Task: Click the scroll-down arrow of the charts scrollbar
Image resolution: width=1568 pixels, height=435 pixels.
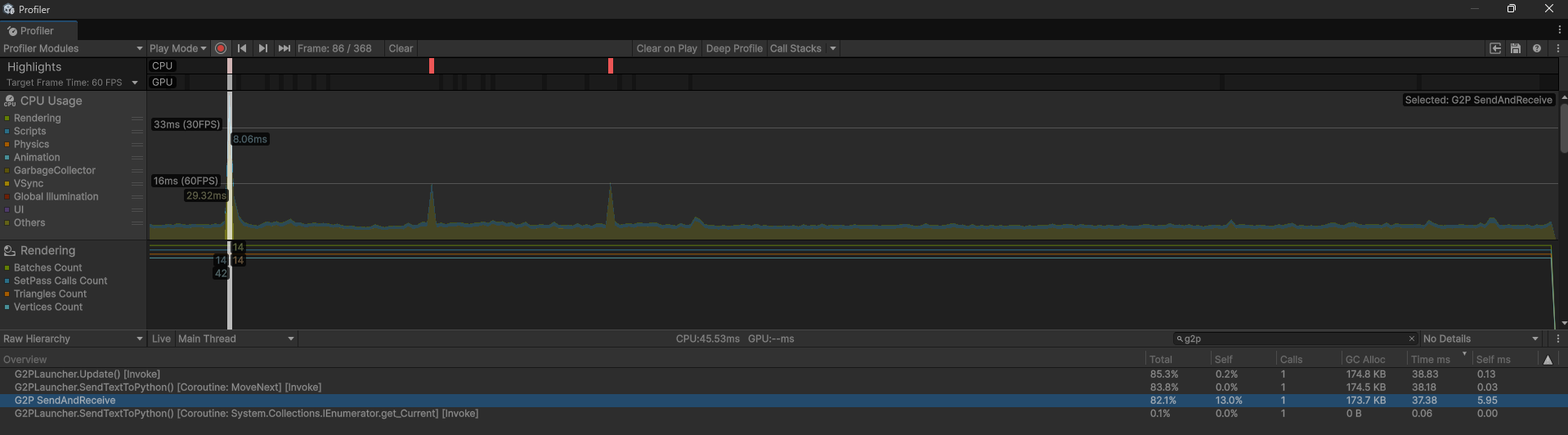Action: pyautogui.click(x=1564, y=324)
